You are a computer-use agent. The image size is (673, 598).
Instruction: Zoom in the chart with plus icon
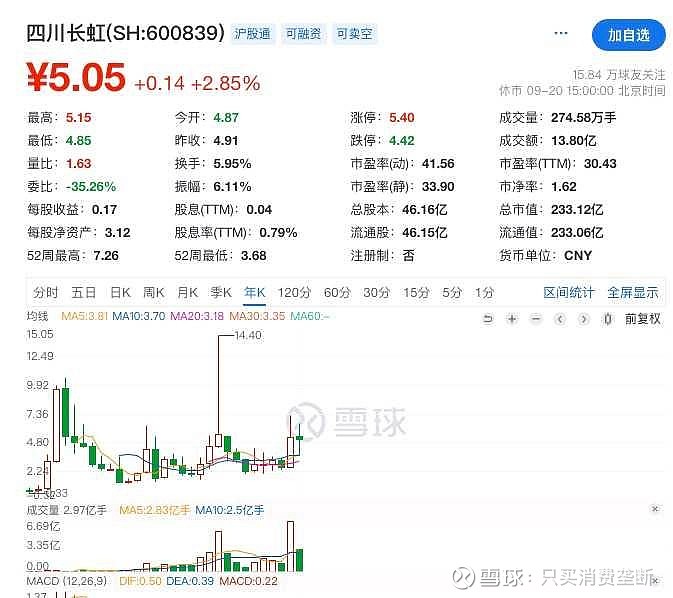pos(512,319)
